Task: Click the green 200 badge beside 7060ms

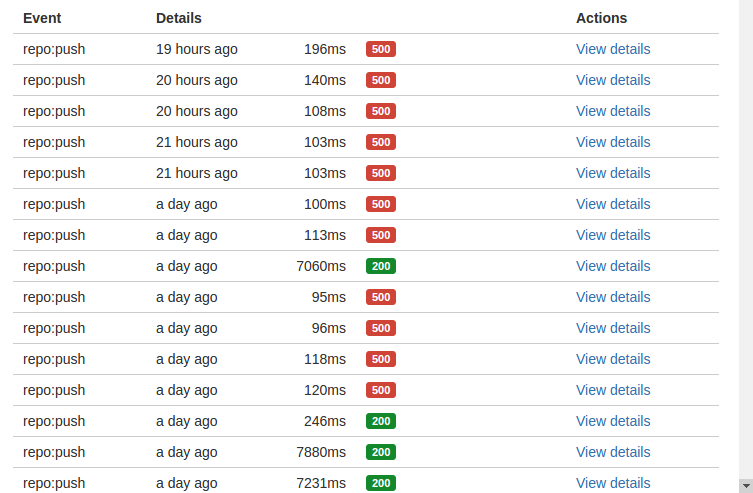Action: pyautogui.click(x=381, y=266)
